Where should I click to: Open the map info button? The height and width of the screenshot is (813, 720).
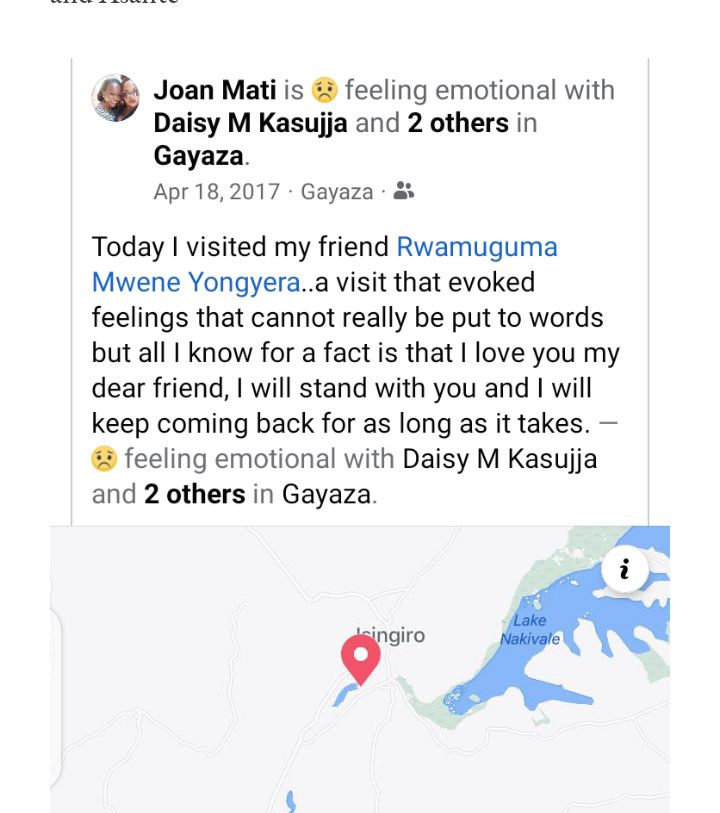click(x=625, y=570)
